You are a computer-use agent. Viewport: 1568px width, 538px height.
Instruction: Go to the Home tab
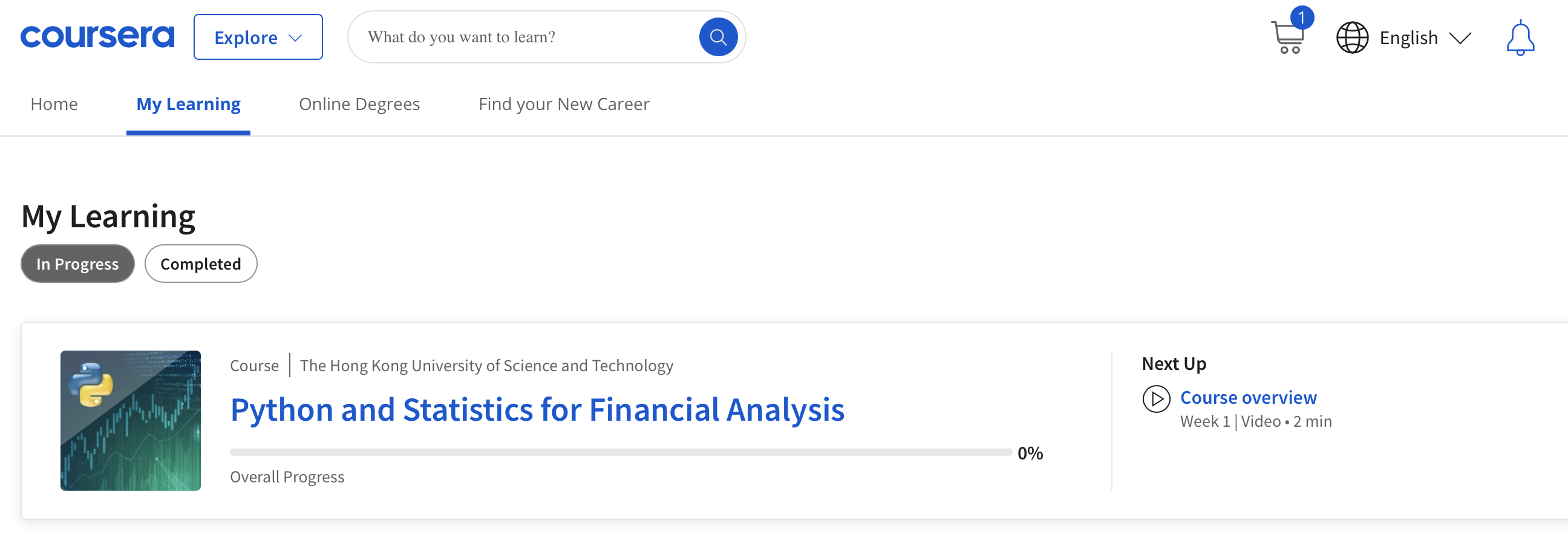(54, 104)
